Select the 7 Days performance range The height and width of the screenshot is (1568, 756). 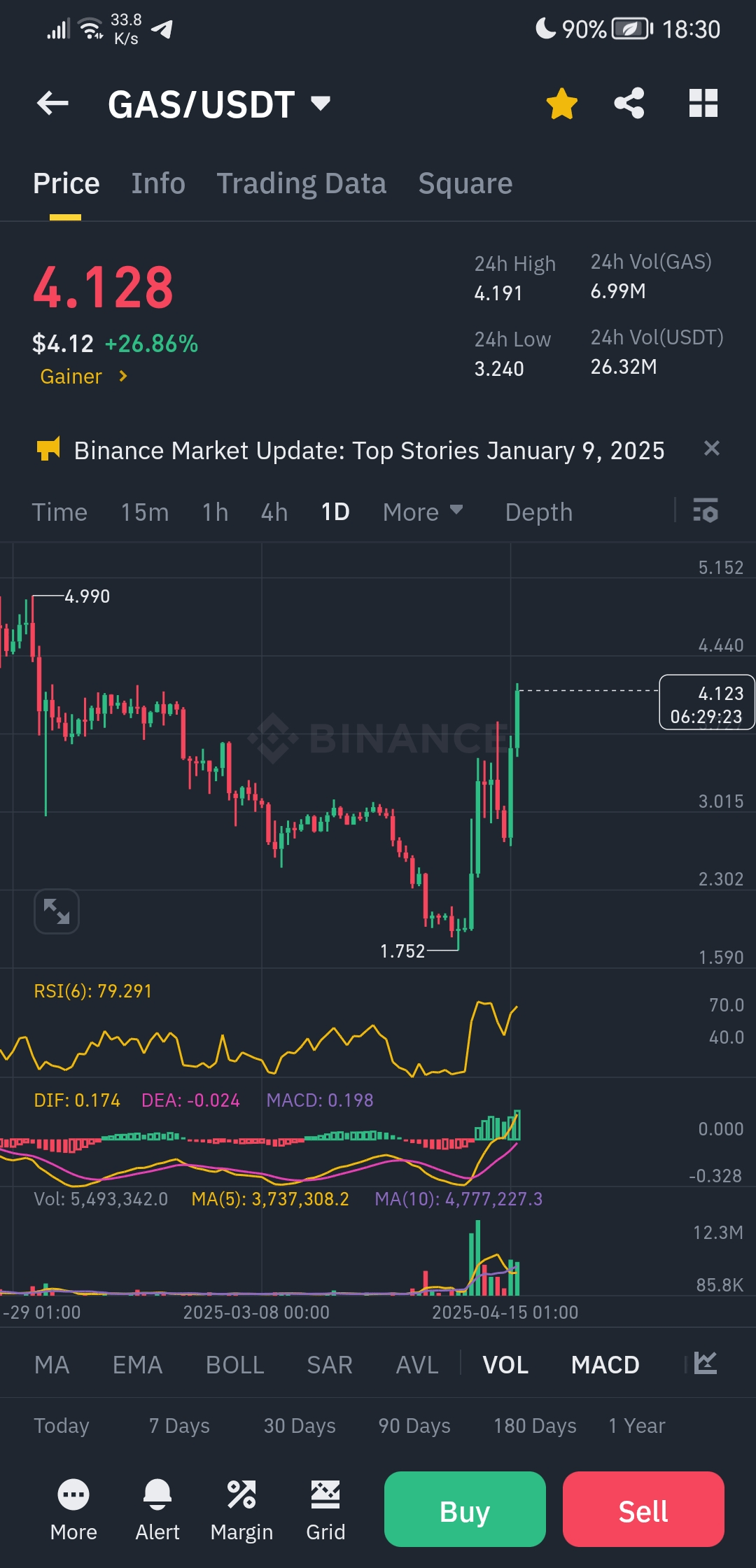pyautogui.click(x=179, y=1426)
